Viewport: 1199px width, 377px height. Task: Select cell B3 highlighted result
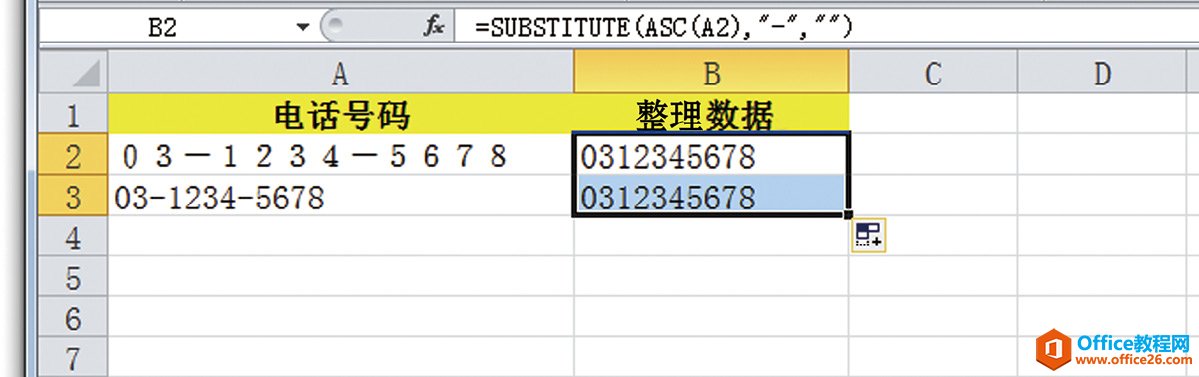[712, 197]
